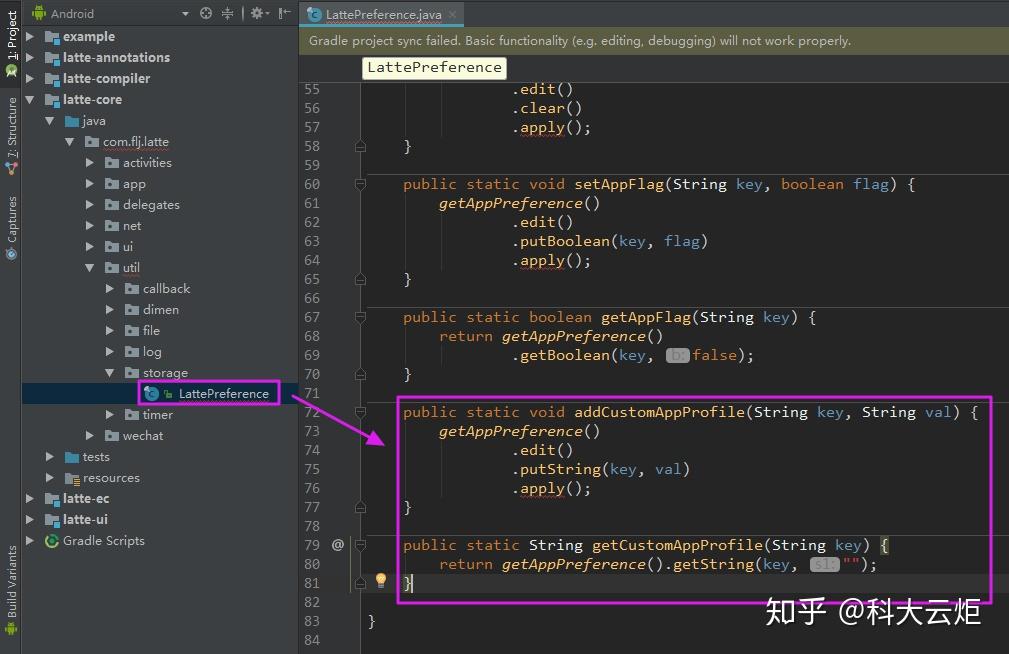Open the Captures tool window tab
Screen dimensions: 1009x654
[x=11, y=227]
